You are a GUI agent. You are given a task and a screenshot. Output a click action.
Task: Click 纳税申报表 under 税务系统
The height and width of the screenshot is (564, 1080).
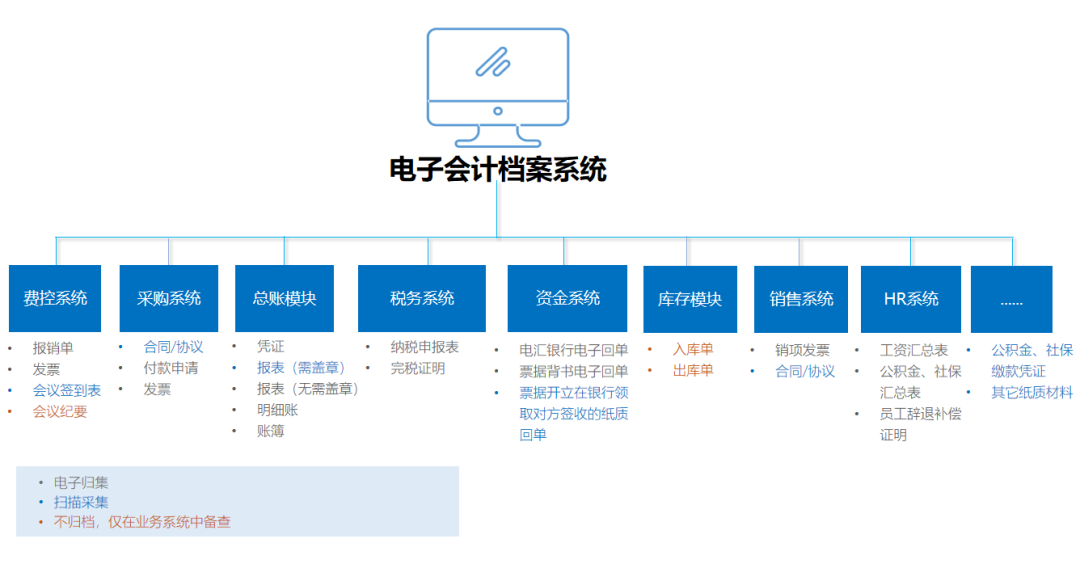tap(425, 347)
